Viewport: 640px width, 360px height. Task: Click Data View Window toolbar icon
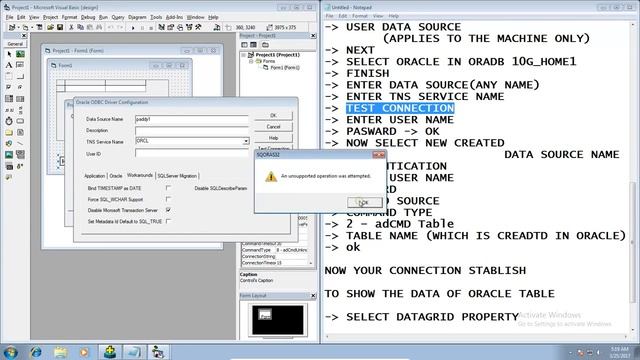click(x=217, y=27)
